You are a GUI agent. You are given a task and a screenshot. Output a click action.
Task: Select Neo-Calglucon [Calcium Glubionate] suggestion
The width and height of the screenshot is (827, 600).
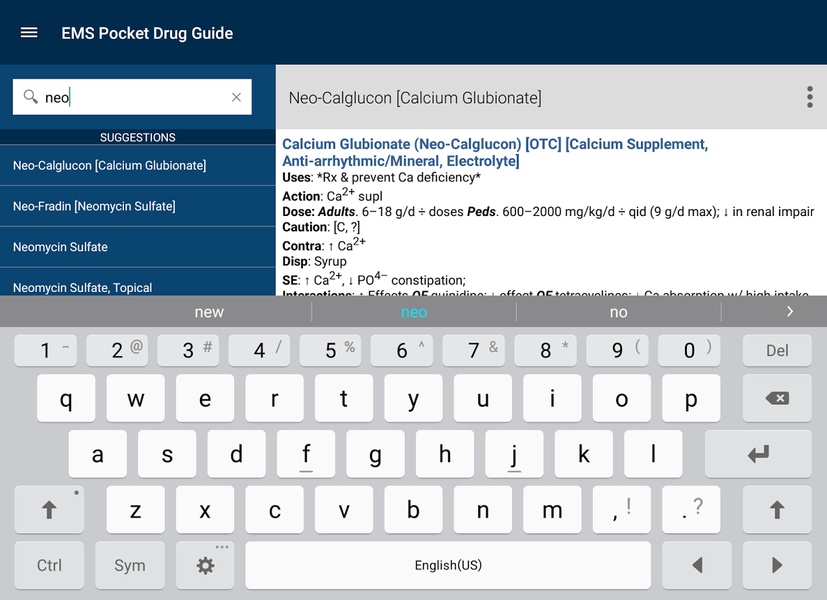pyautogui.click(x=138, y=166)
